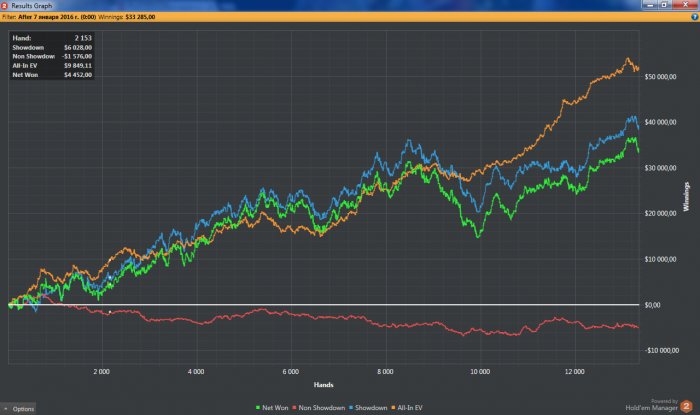The image size is (700, 415).
Task: Click the 4 000 hands axis label
Action: [196, 372]
